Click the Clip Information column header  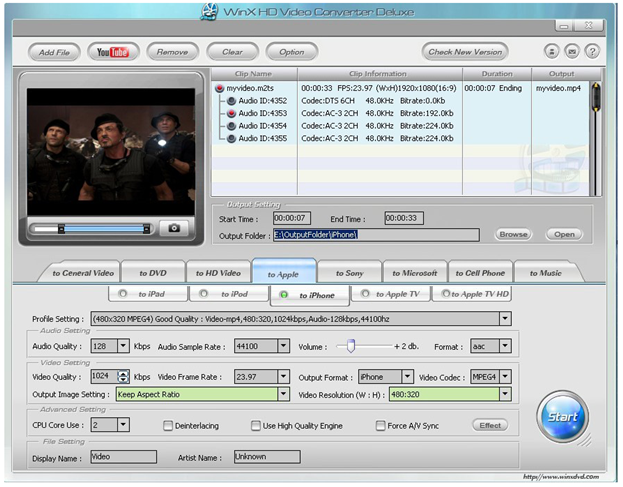(x=379, y=74)
